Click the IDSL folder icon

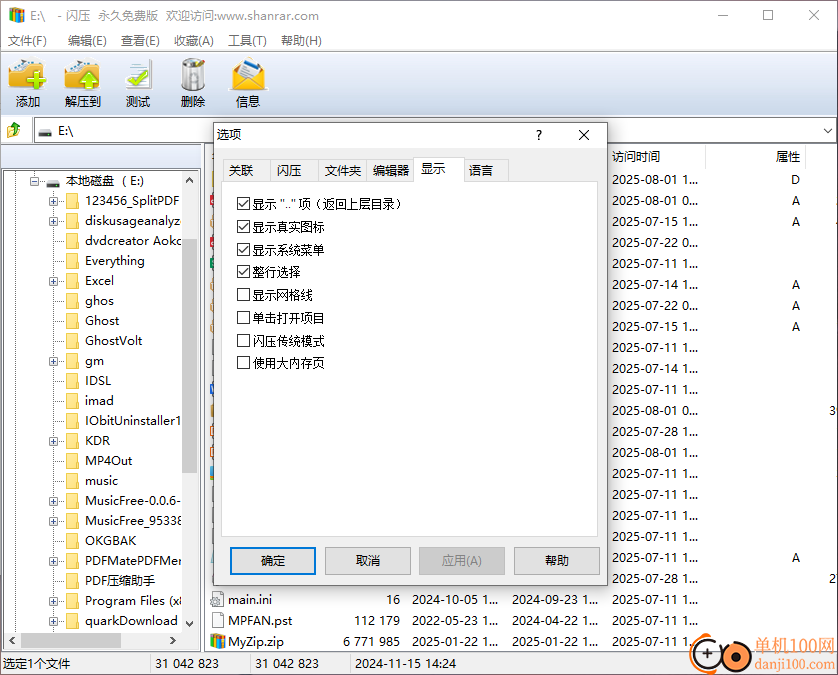(72, 381)
